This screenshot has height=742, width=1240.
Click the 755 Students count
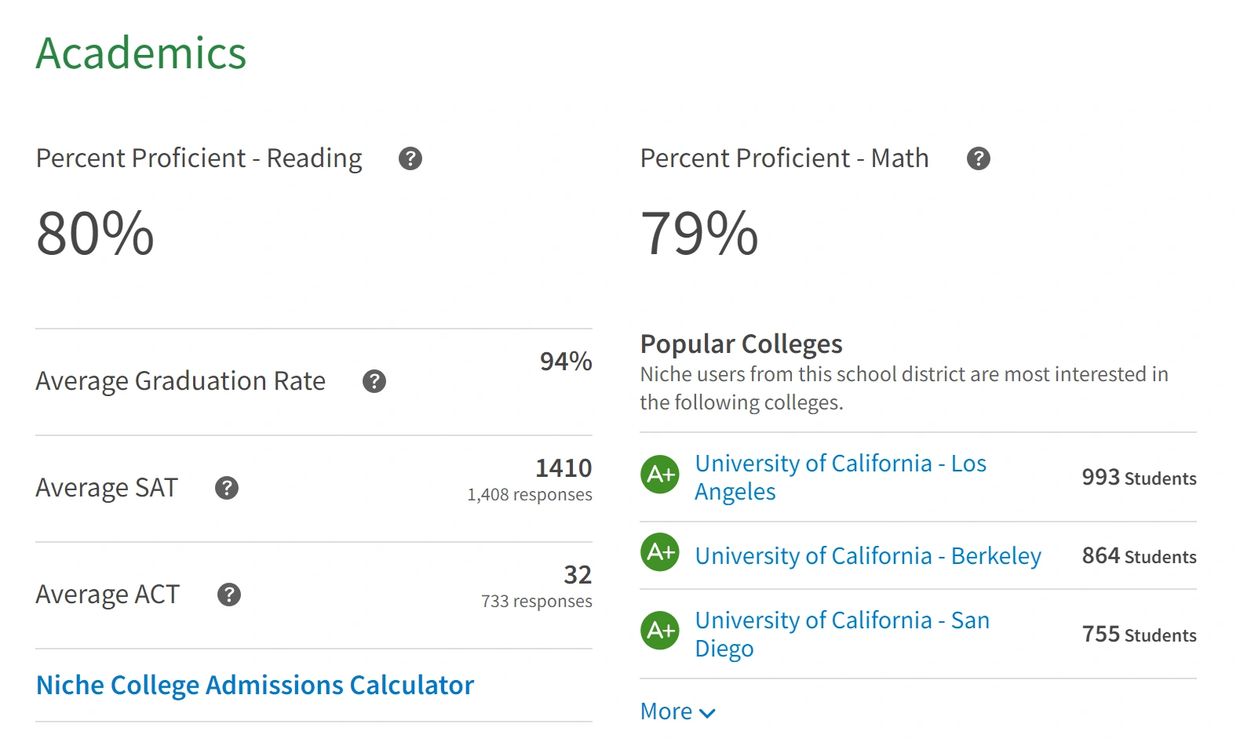(x=1139, y=634)
